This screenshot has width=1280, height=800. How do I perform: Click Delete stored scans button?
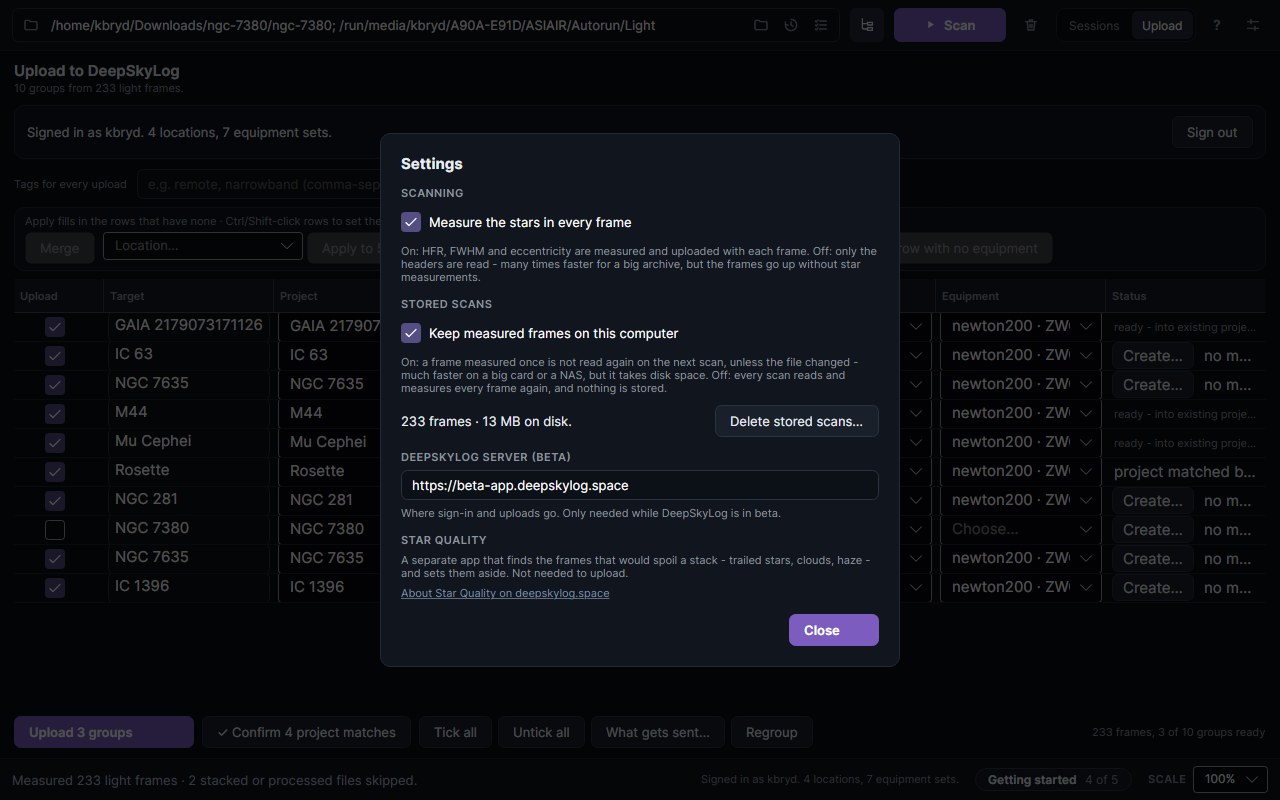coord(796,421)
